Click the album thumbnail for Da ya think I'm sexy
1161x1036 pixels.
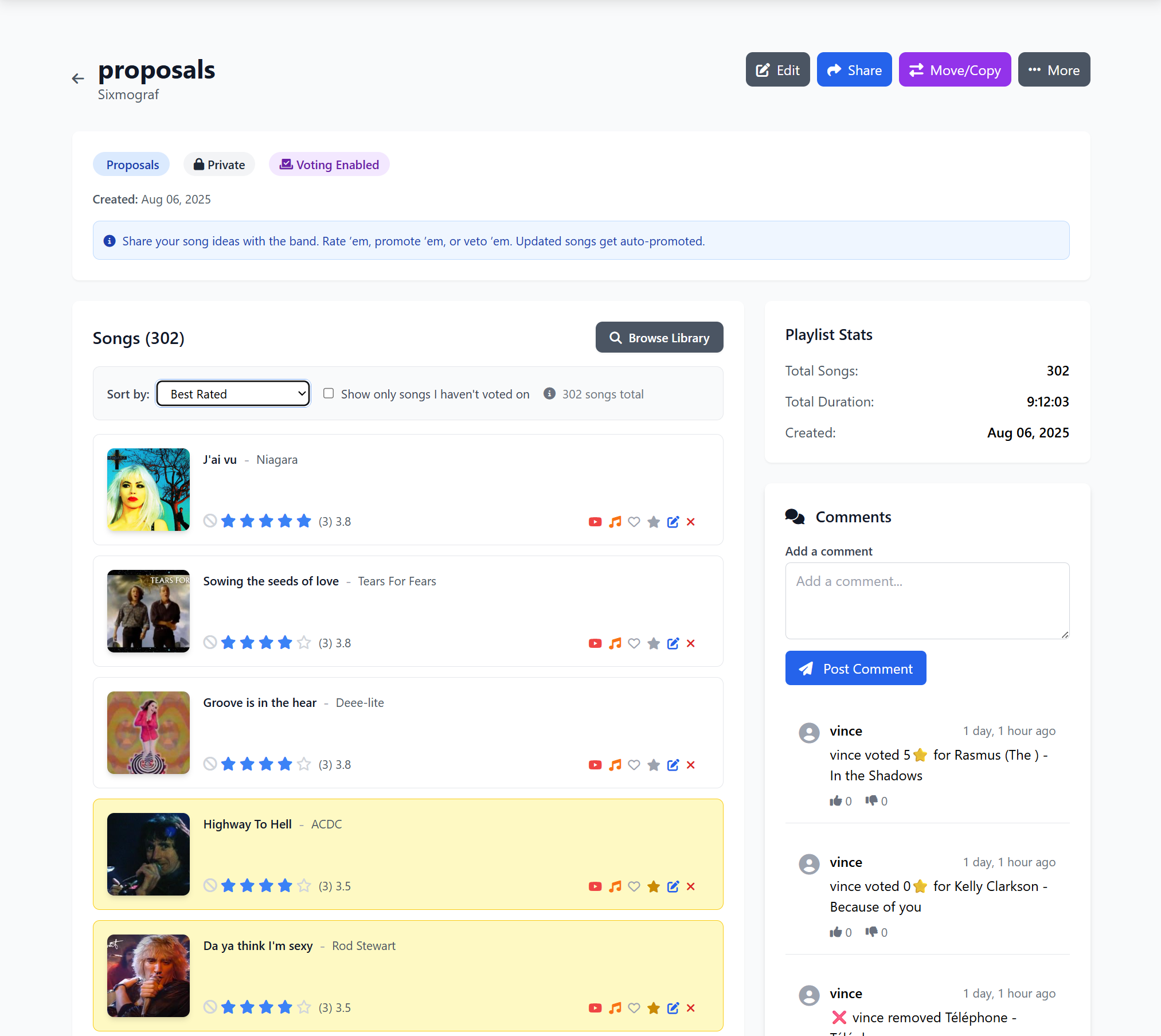(148, 976)
